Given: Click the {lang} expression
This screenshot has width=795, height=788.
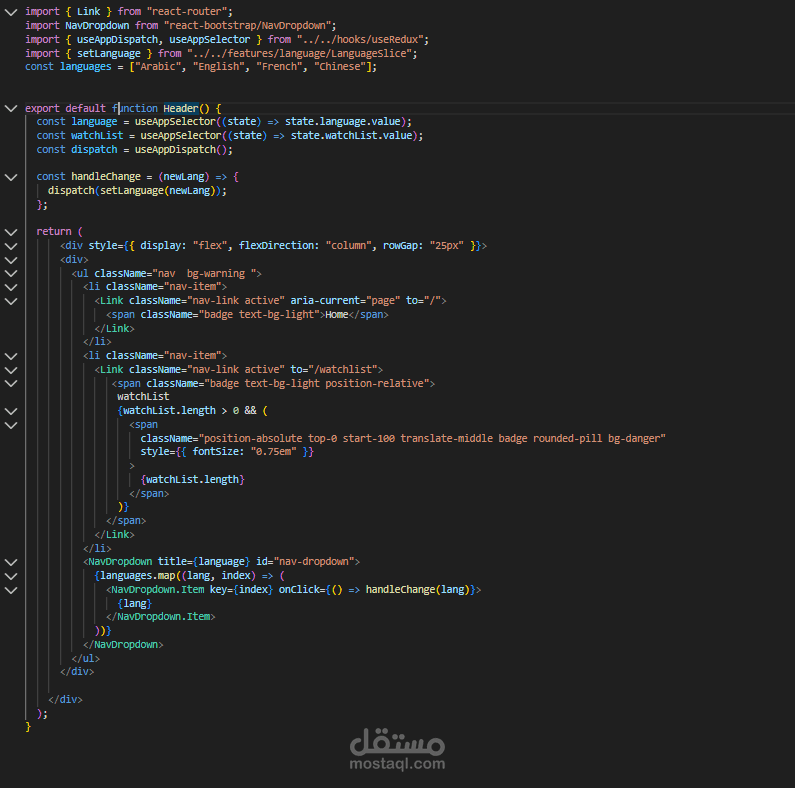Looking at the screenshot, I should click(x=134, y=603).
